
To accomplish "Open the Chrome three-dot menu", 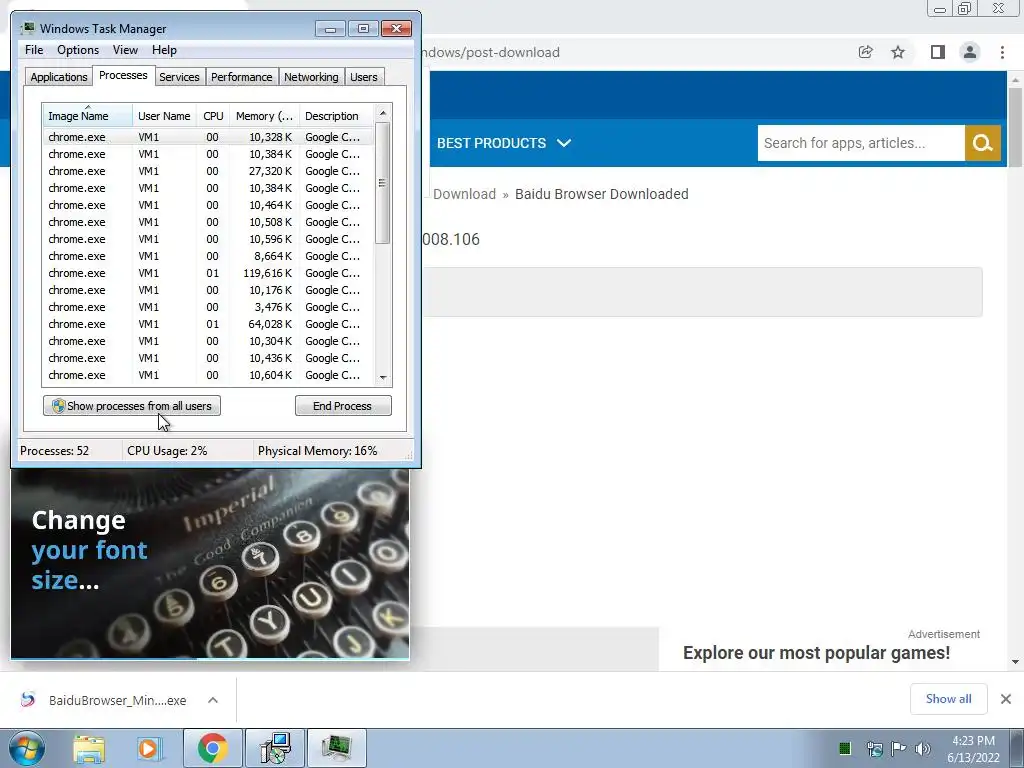I will coord(1002,52).
